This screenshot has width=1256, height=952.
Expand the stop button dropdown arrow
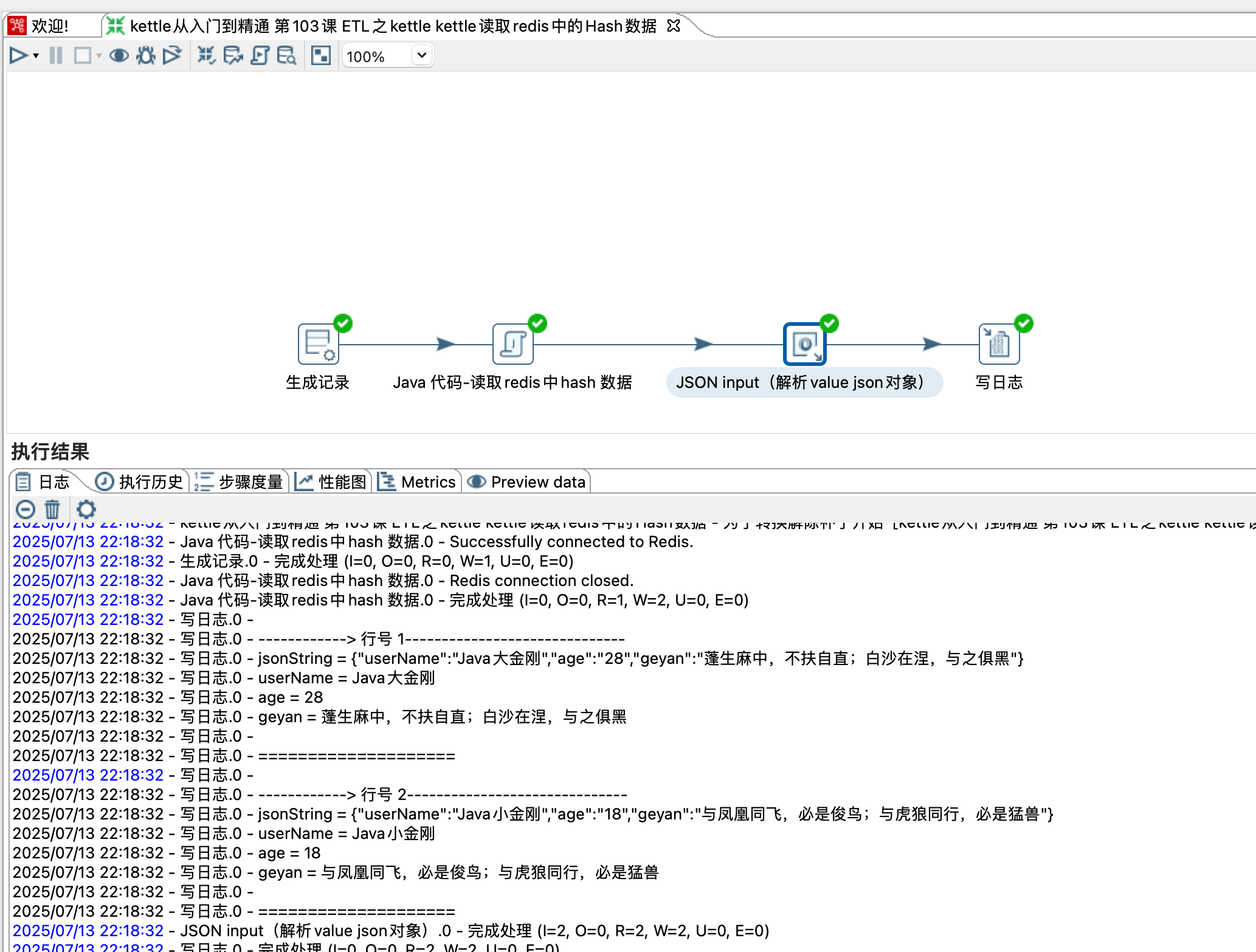[99, 56]
